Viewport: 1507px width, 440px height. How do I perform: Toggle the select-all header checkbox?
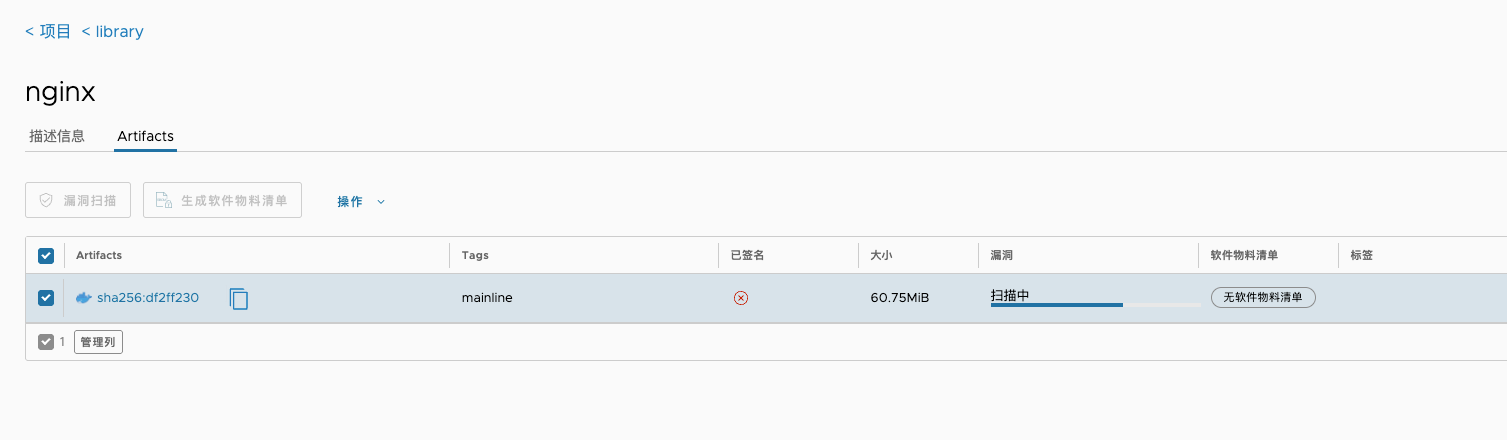(46, 256)
